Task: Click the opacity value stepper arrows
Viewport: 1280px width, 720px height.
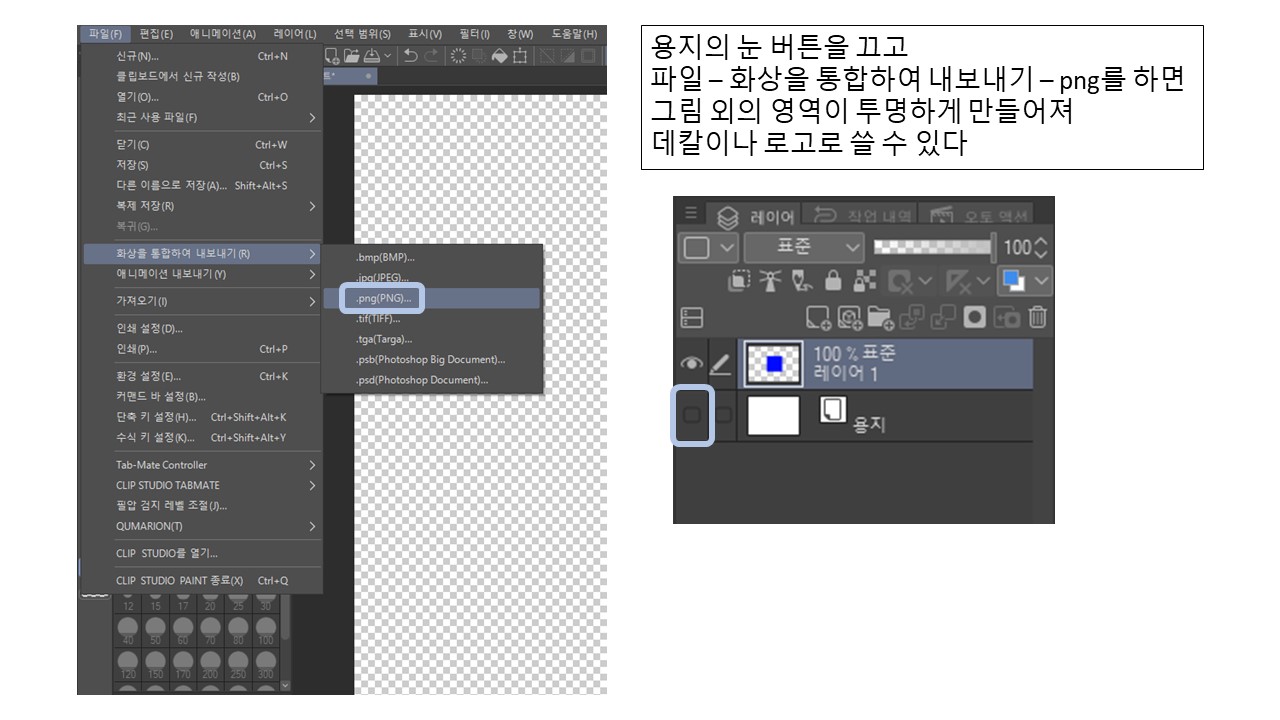Action: 1041,247
